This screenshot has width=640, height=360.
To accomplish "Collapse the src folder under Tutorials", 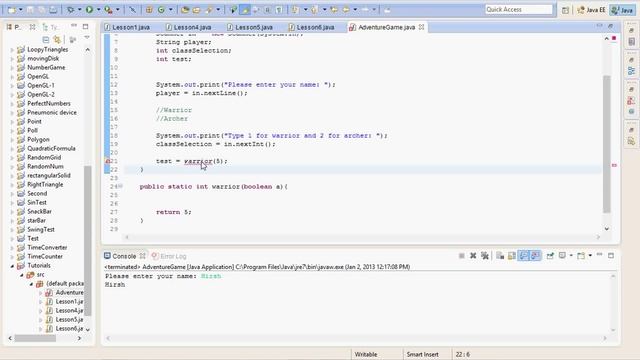I will (22, 275).
